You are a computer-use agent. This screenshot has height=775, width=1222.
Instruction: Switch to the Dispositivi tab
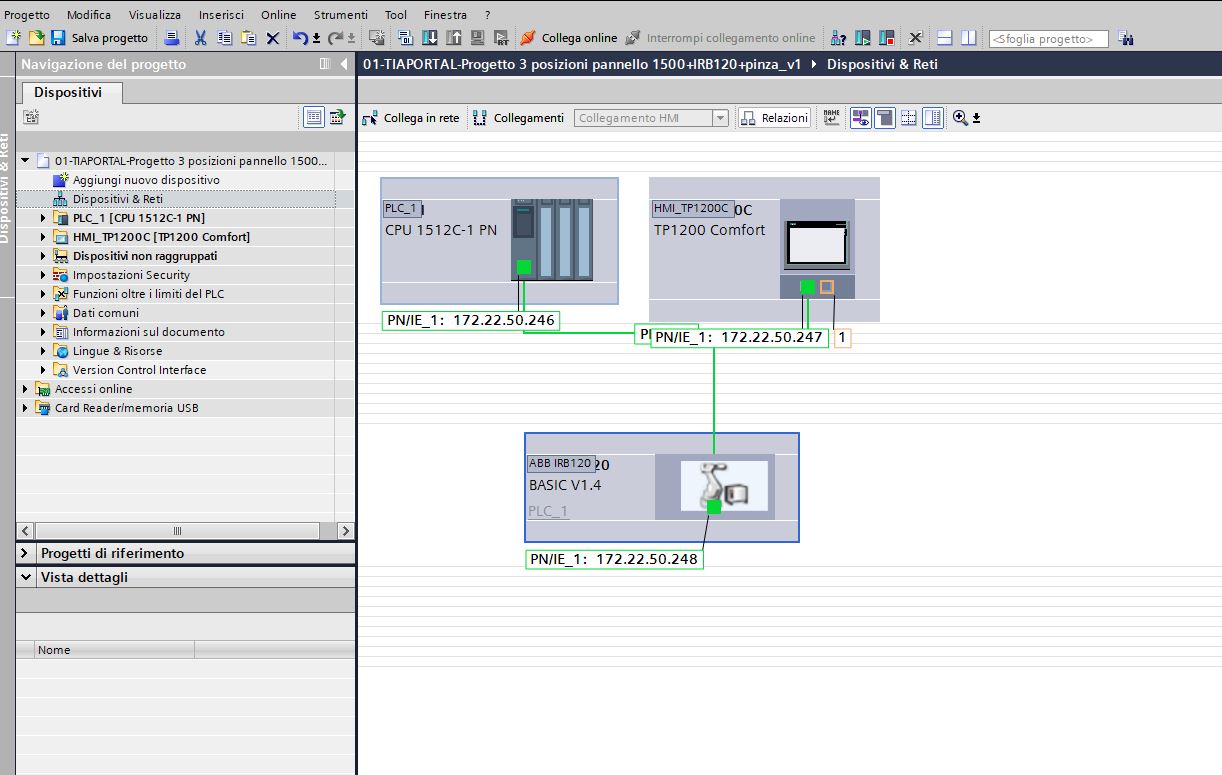click(x=70, y=91)
